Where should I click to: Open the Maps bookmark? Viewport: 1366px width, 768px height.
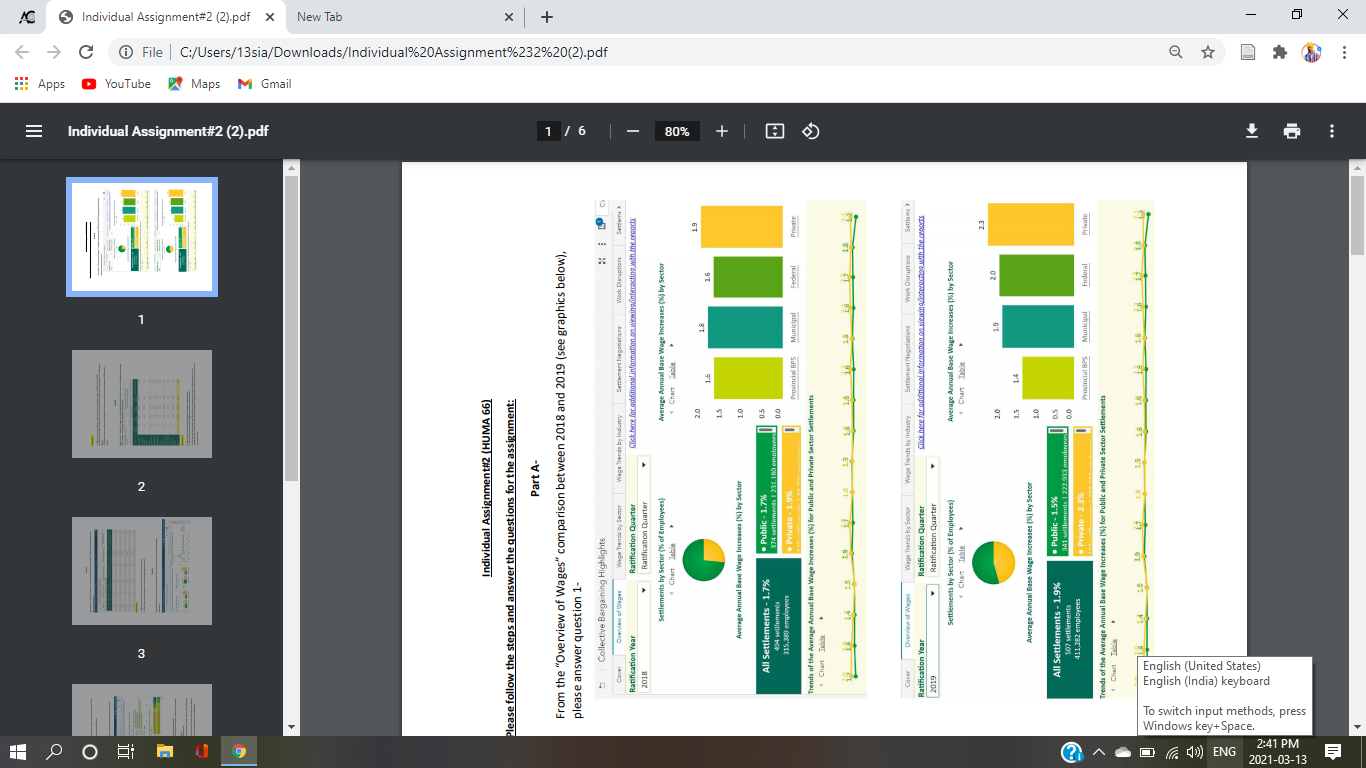[194, 84]
